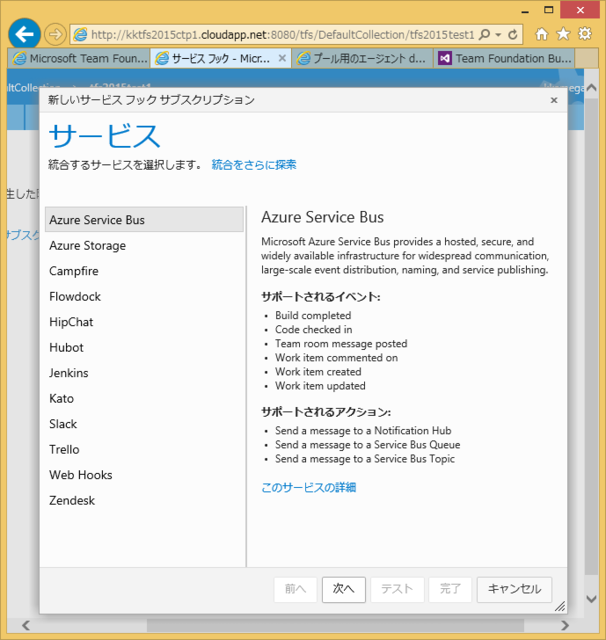Click the vertical scrollbar up arrow
606x640 pixels.
[591, 87]
